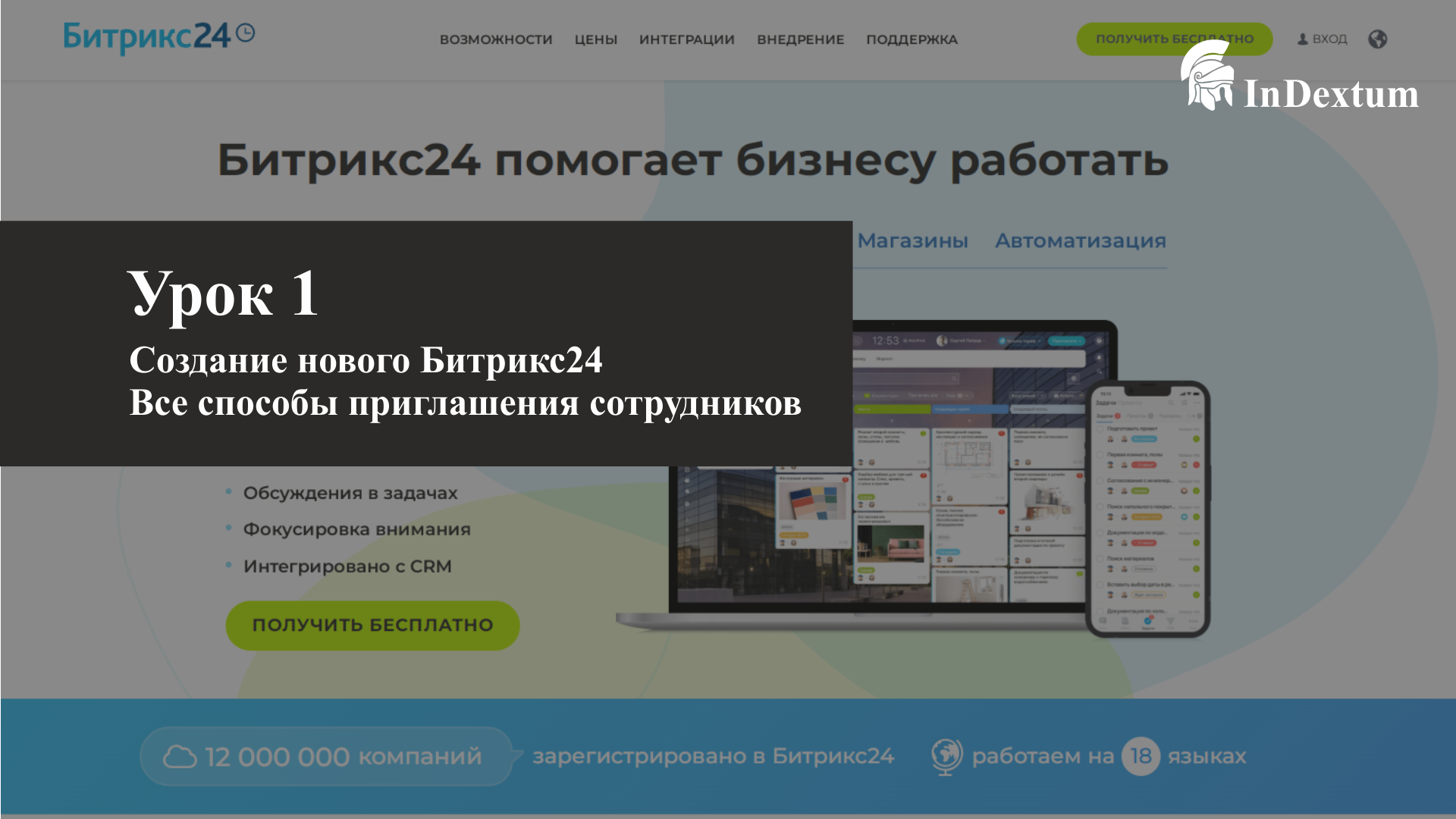This screenshot has height=819, width=1456.
Task: Click the user icon next to ВХОД
Action: pos(1302,39)
